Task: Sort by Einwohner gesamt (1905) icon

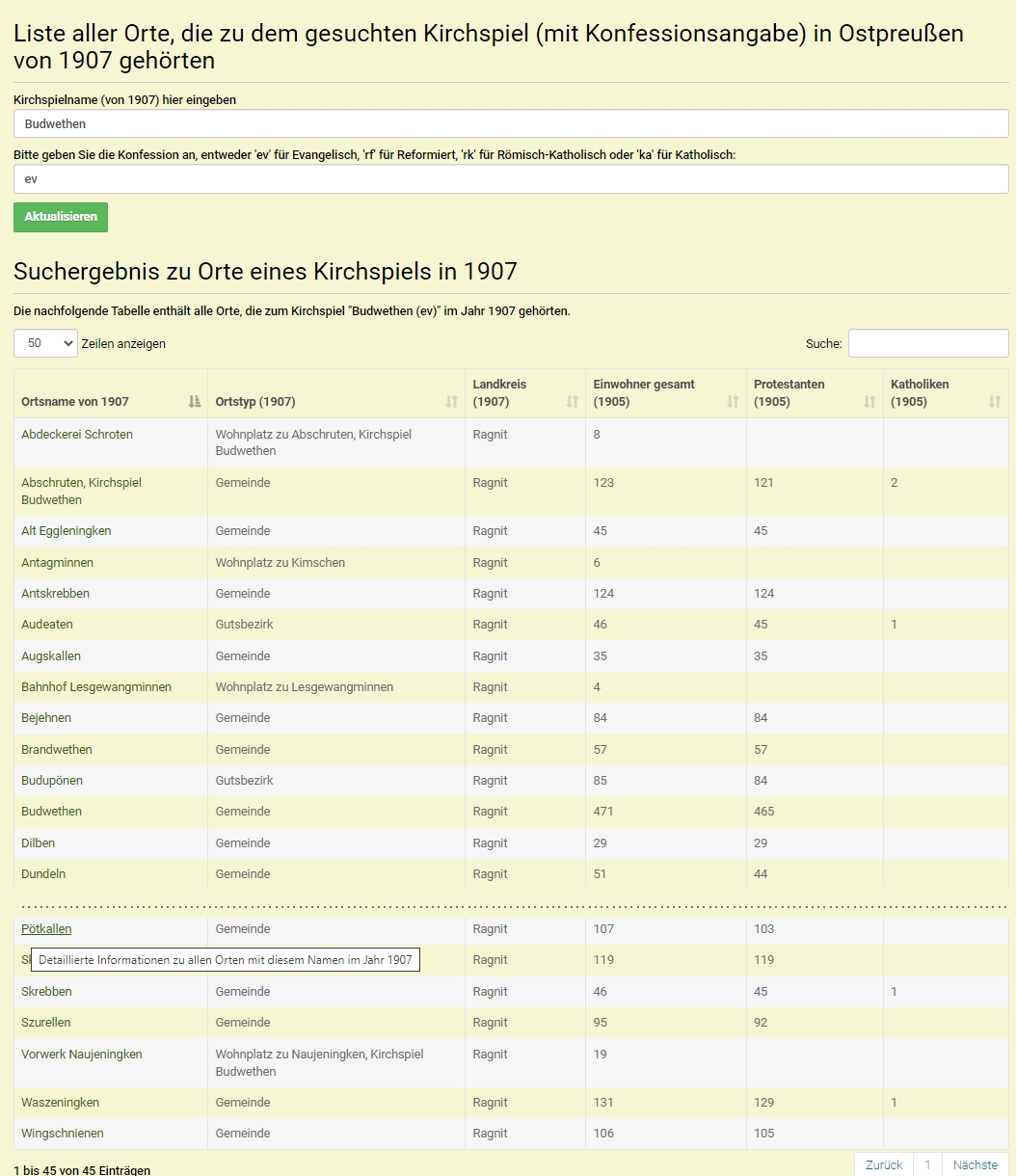Action: click(733, 402)
